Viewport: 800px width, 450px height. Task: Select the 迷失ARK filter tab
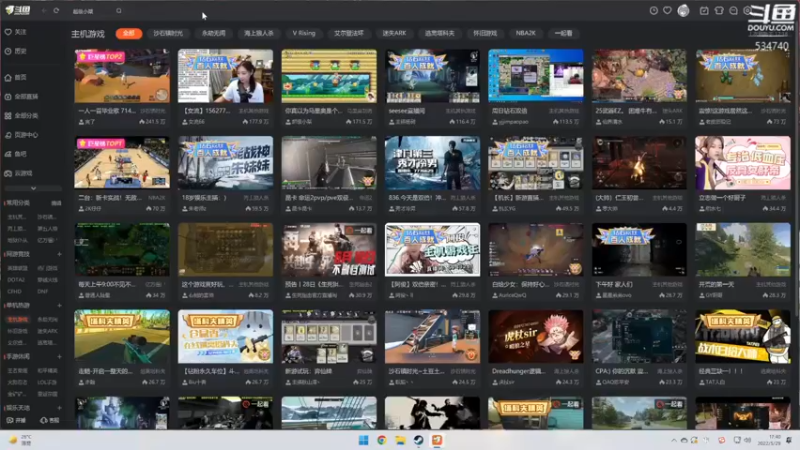point(394,33)
